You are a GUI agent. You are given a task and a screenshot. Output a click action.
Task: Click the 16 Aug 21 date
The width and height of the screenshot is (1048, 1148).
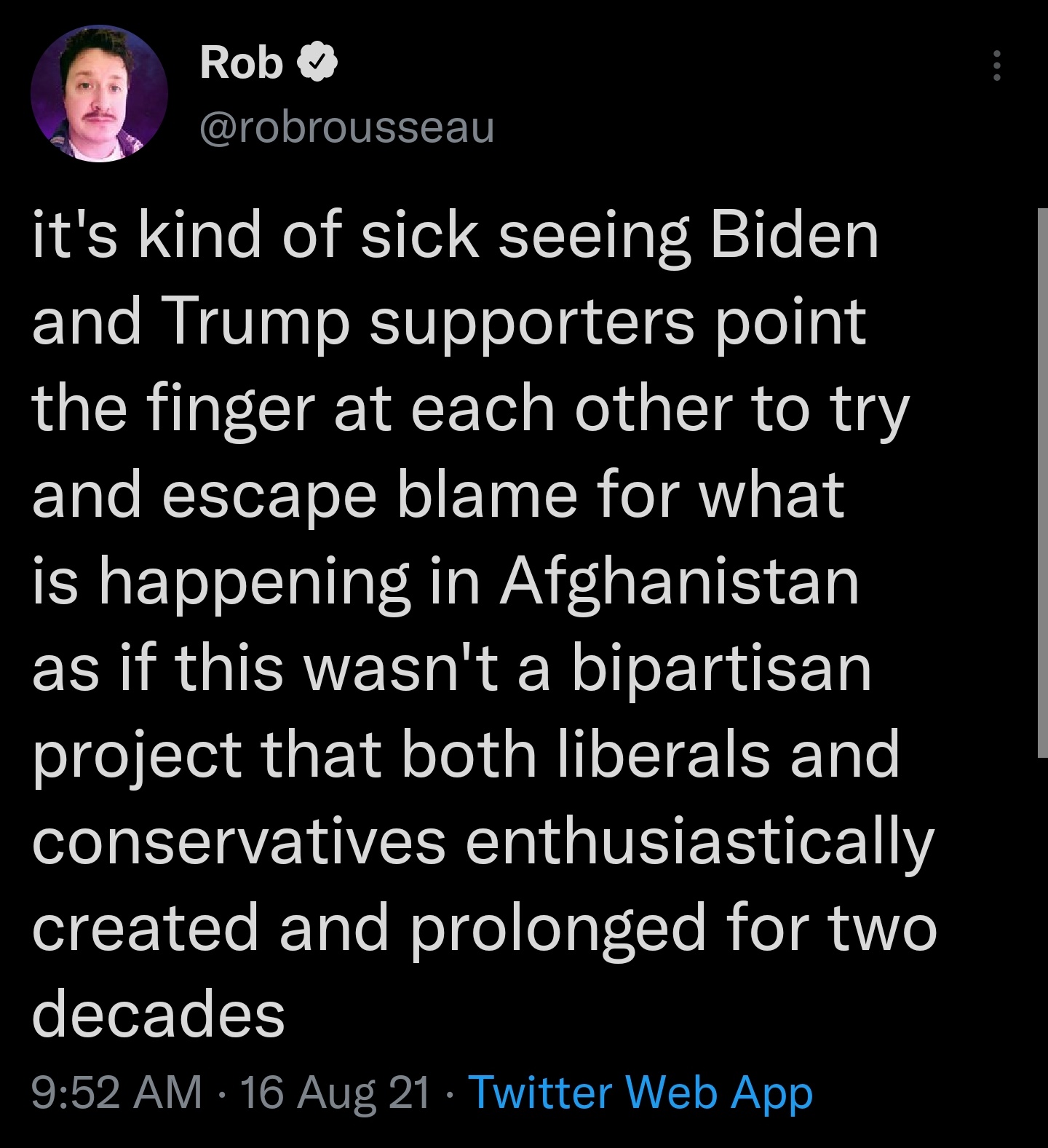coord(336,1093)
